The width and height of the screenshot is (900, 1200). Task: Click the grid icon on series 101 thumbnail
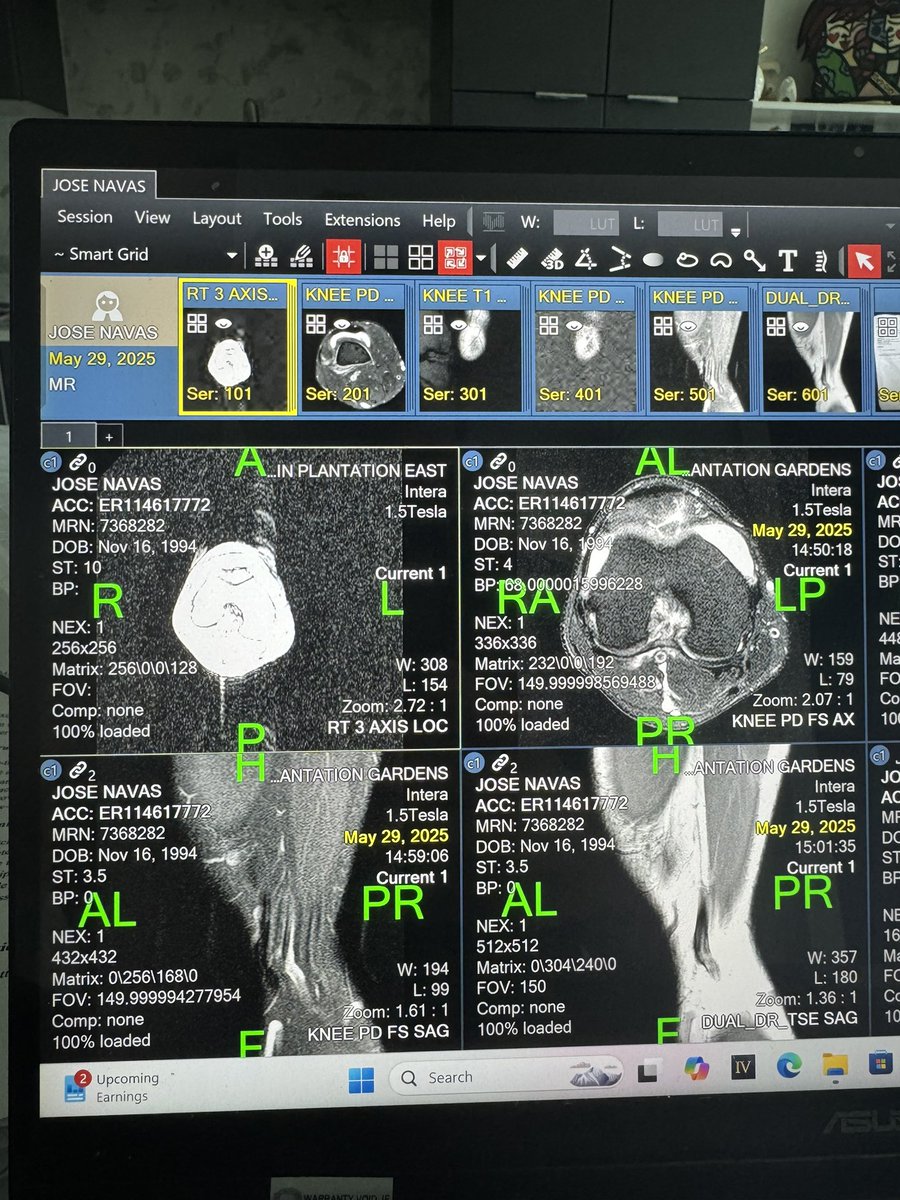point(197,322)
